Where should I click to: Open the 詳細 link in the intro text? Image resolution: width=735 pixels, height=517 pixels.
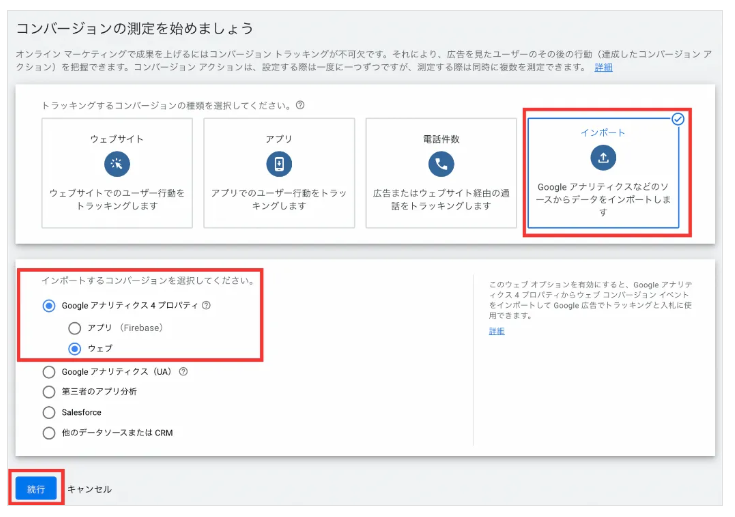[x=603, y=67]
